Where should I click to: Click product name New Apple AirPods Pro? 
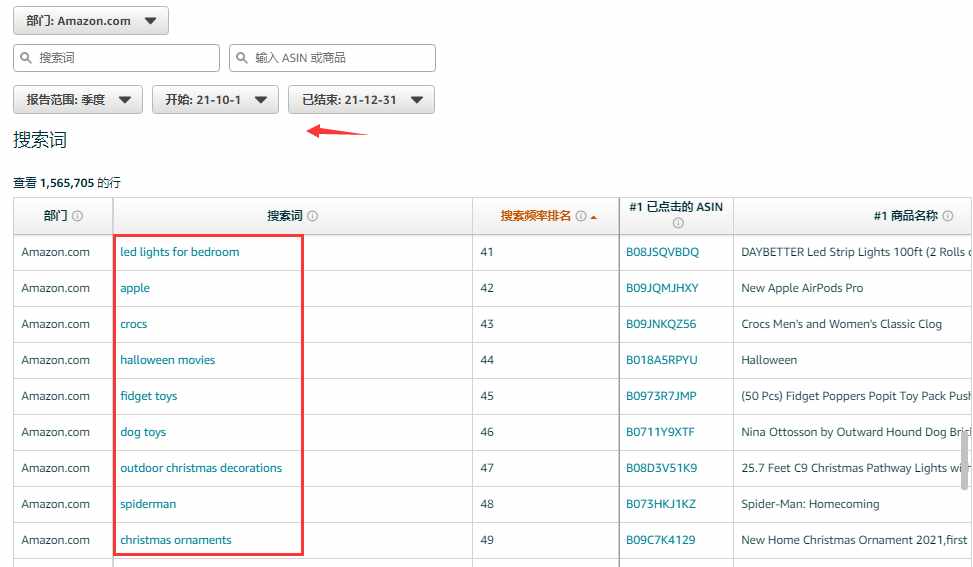pyautogui.click(x=802, y=288)
